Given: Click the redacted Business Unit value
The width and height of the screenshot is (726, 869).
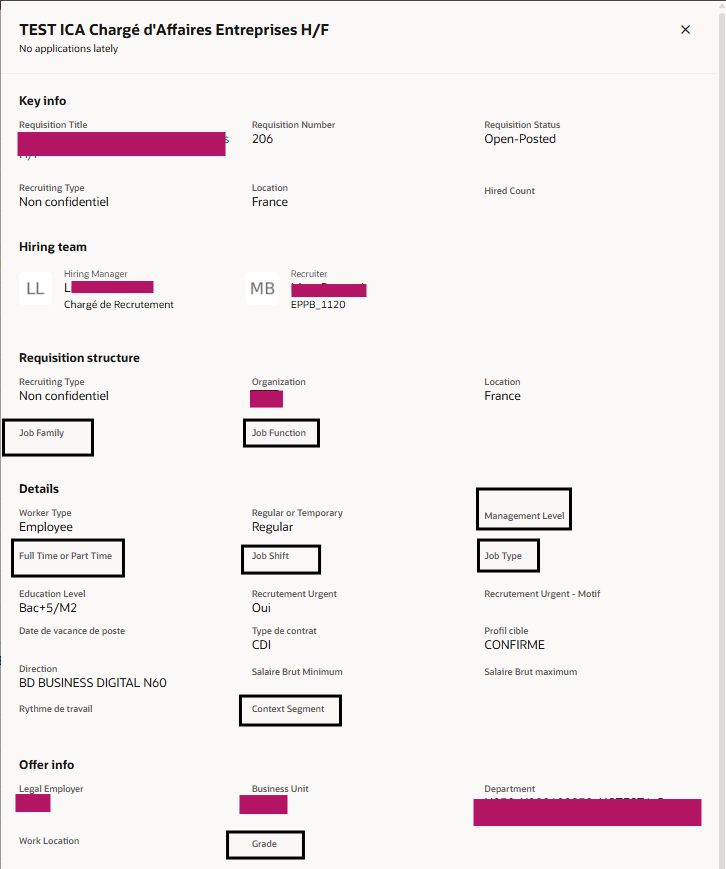Looking at the screenshot, I should coord(263,804).
